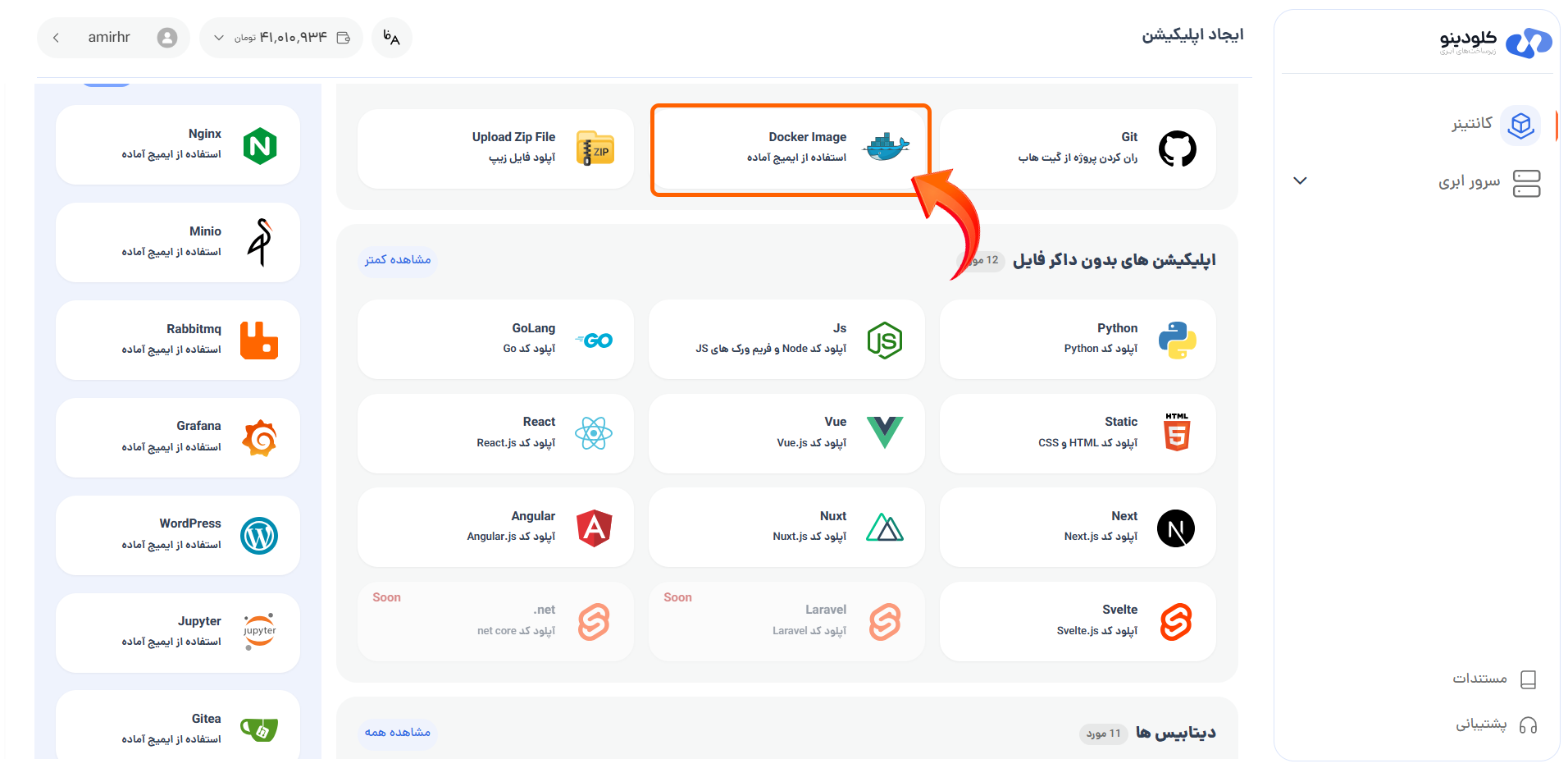Click the Nuxt mountain icon
Image resolution: width=1568 pixels, height=768 pixels.
click(885, 527)
